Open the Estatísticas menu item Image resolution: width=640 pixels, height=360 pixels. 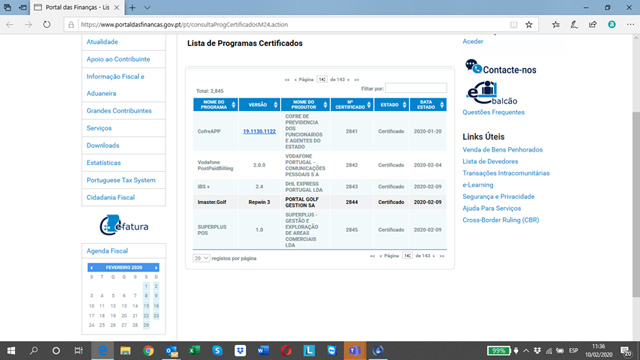[x=104, y=162]
